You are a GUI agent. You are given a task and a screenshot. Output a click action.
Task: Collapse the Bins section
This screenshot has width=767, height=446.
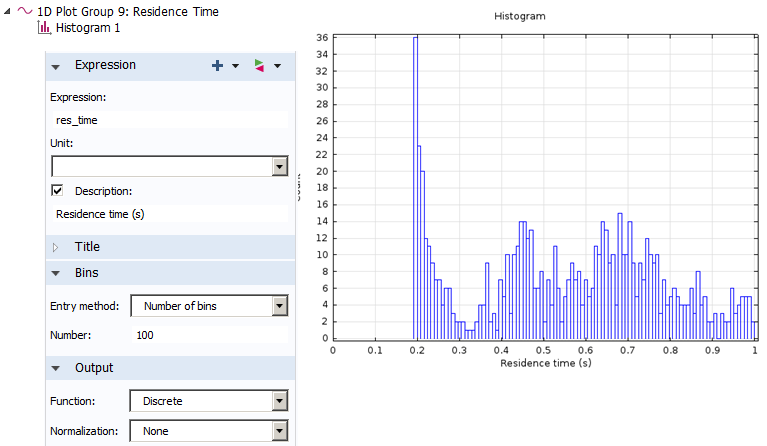[56, 273]
